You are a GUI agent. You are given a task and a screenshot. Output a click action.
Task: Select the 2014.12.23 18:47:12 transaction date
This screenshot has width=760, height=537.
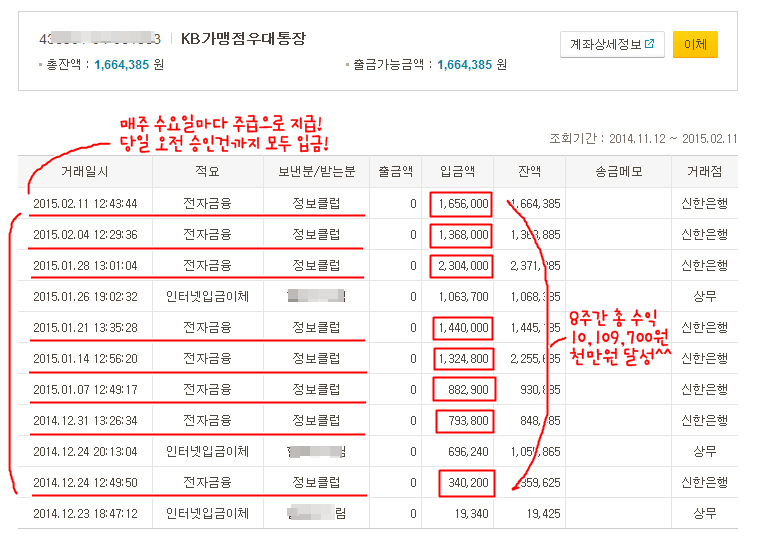(x=85, y=514)
